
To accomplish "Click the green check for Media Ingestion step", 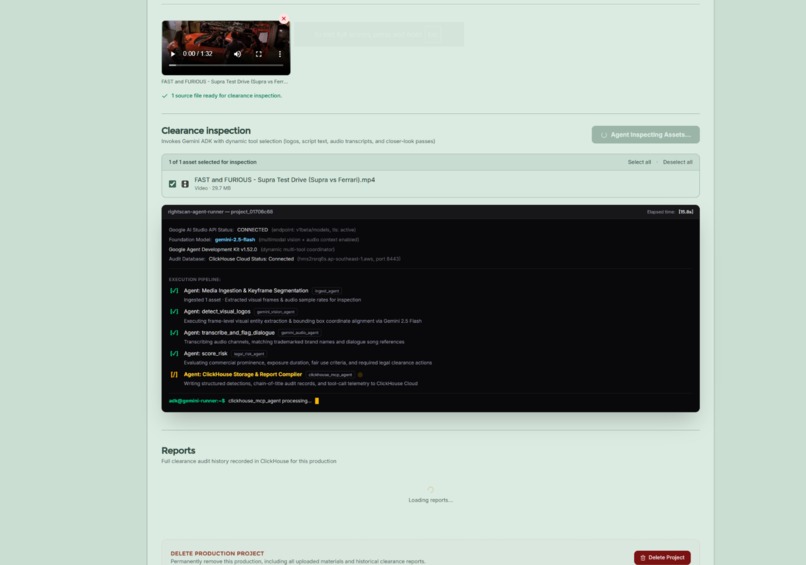I will coord(174,290).
